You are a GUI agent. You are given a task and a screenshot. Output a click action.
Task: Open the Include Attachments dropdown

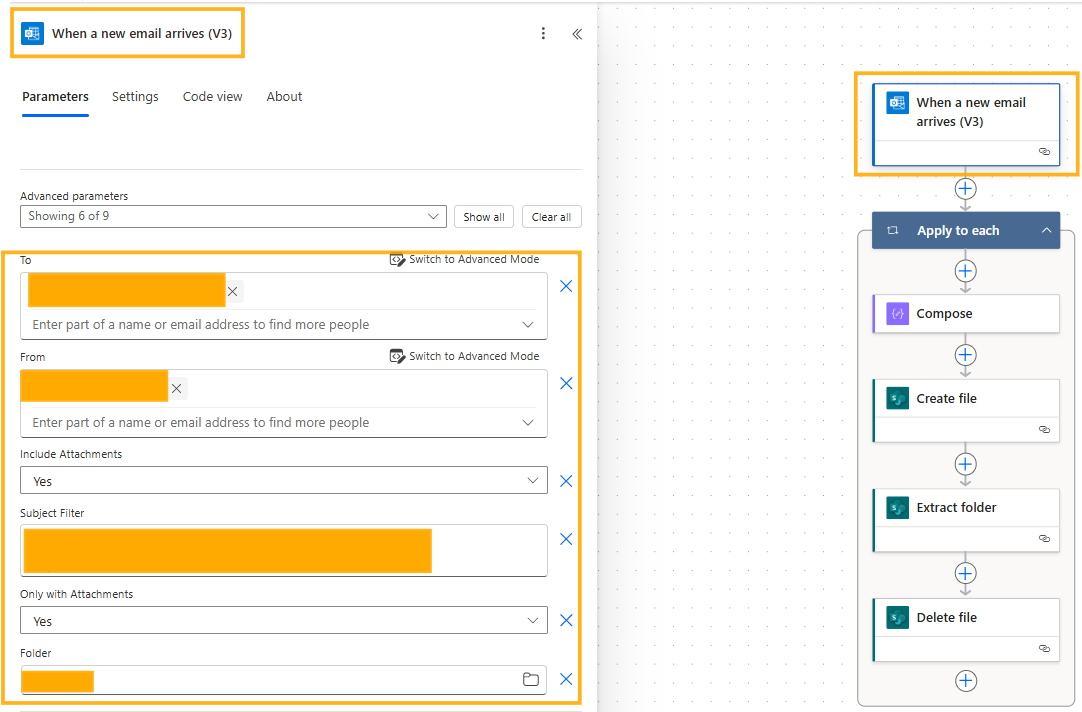pyautogui.click(x=284, y=480)
